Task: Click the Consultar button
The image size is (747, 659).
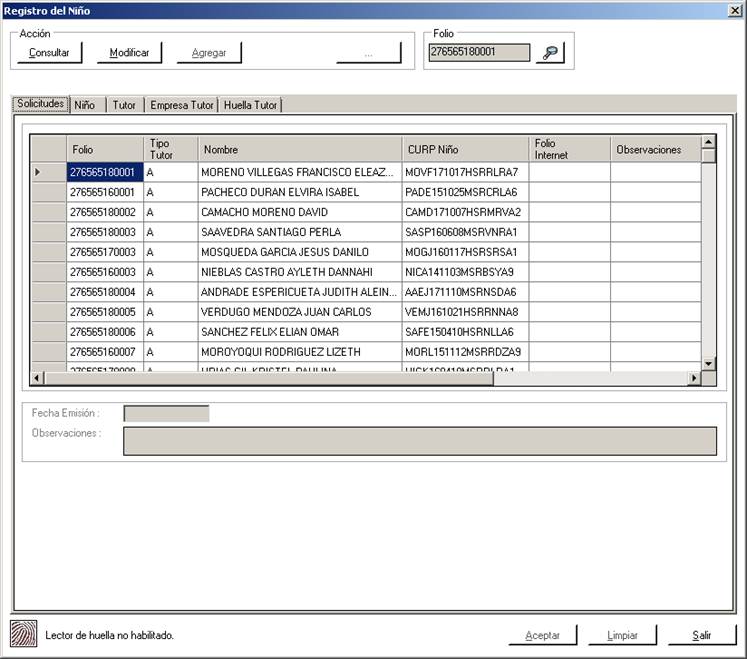Action: point(49,53)
